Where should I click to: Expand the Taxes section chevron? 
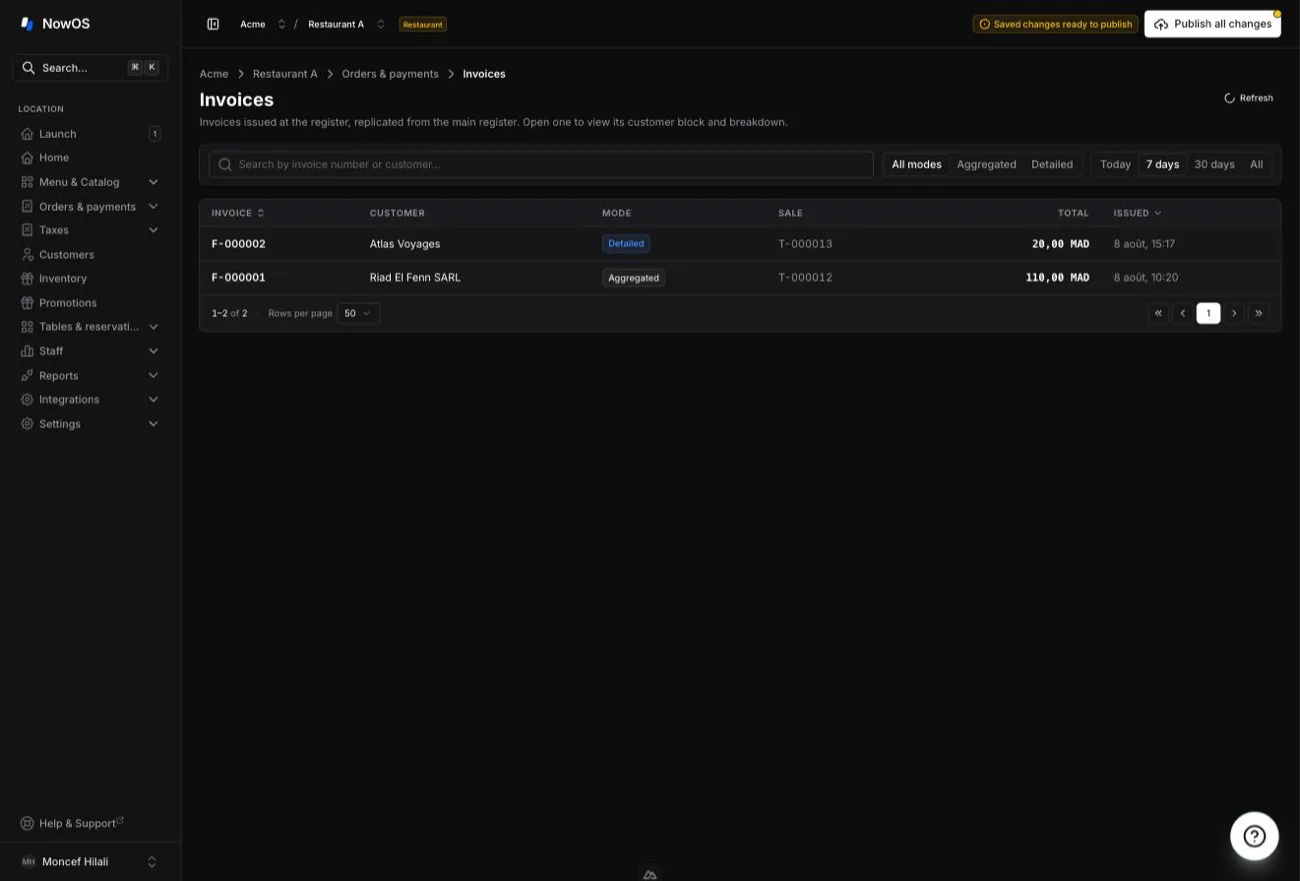tap(153, 230)
